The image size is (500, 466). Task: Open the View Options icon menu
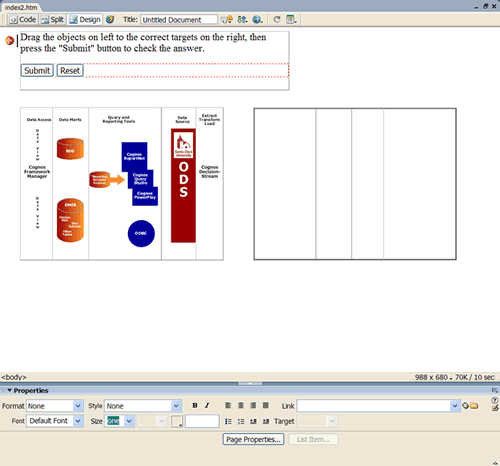click(x=291, y=20)
